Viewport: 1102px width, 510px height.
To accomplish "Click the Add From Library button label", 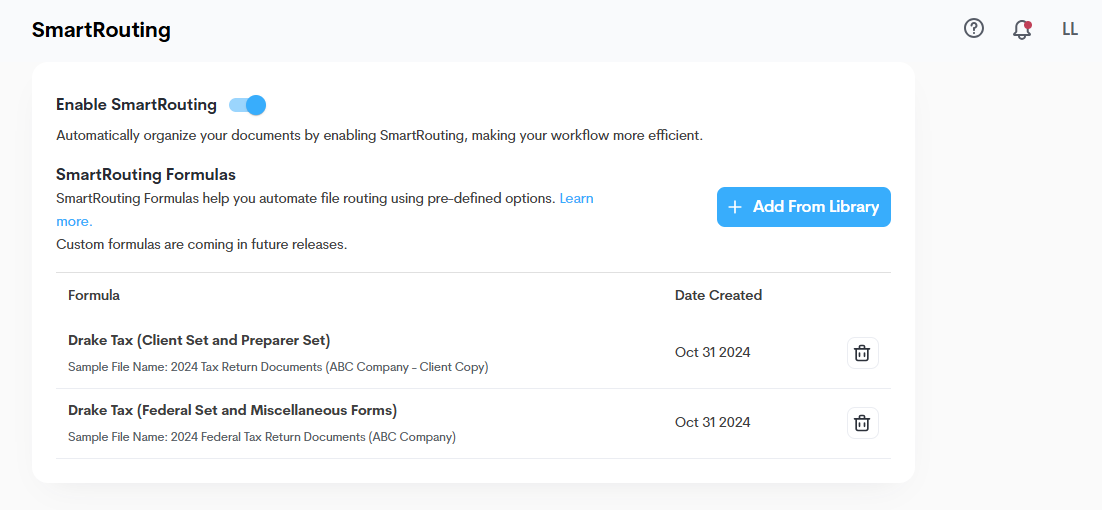I will pos(815,207).
